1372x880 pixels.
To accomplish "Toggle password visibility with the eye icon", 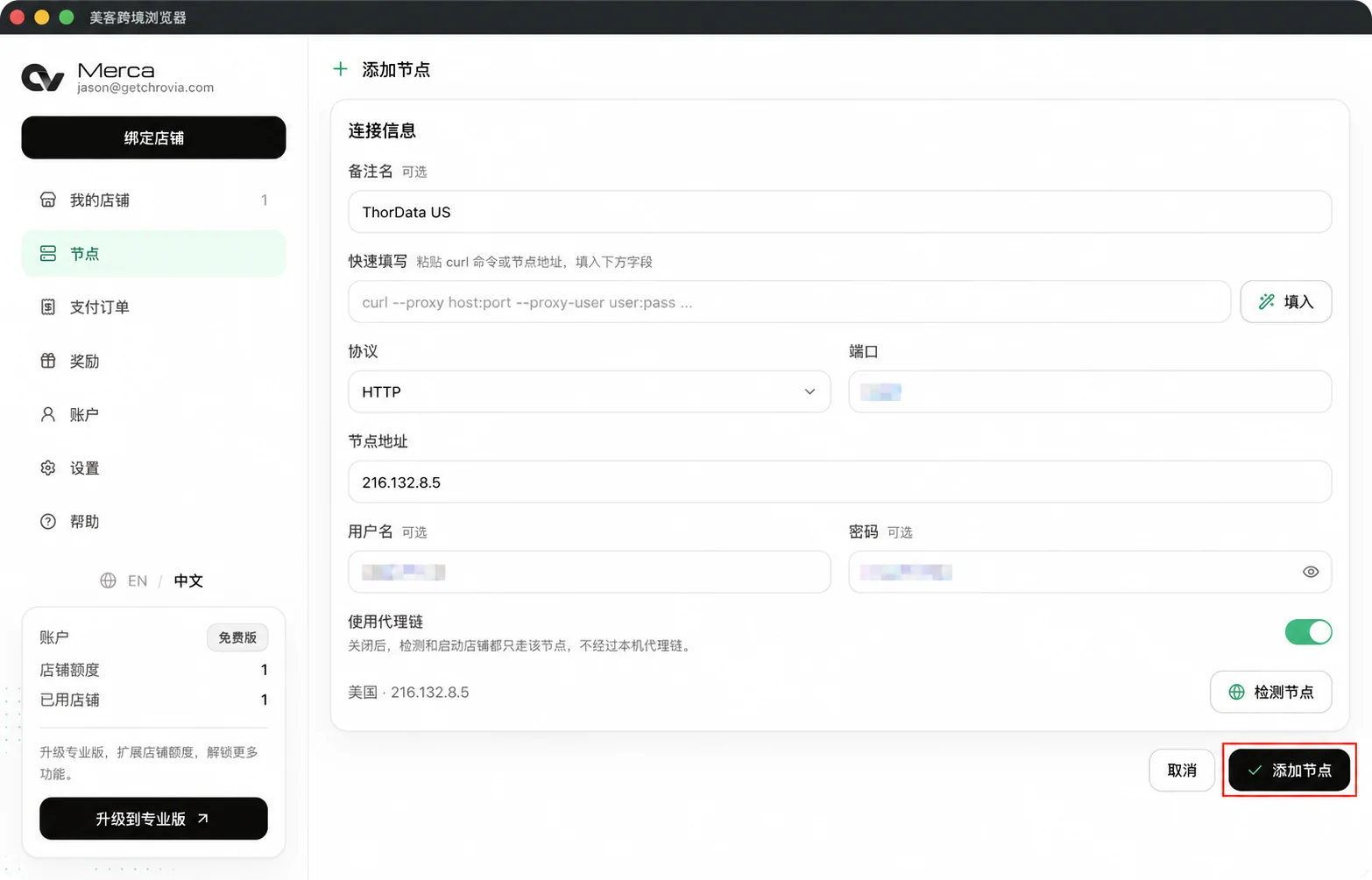I will [x=1311, y=572].
